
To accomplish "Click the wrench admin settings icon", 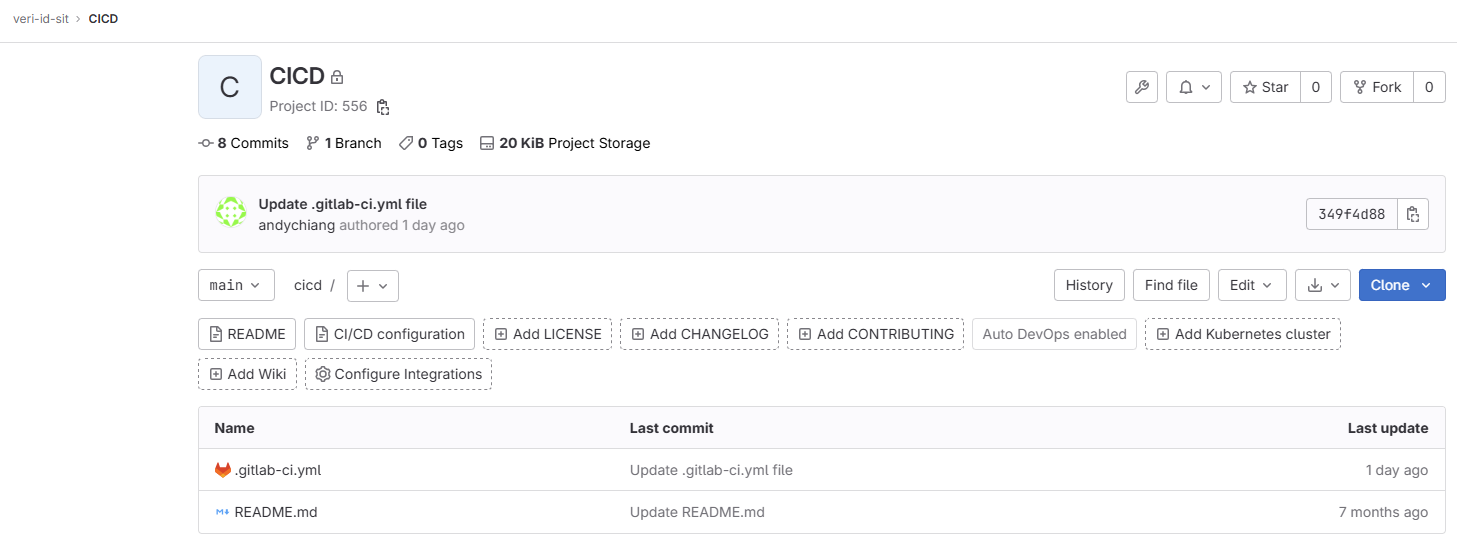I will [x=1141, y=88].
